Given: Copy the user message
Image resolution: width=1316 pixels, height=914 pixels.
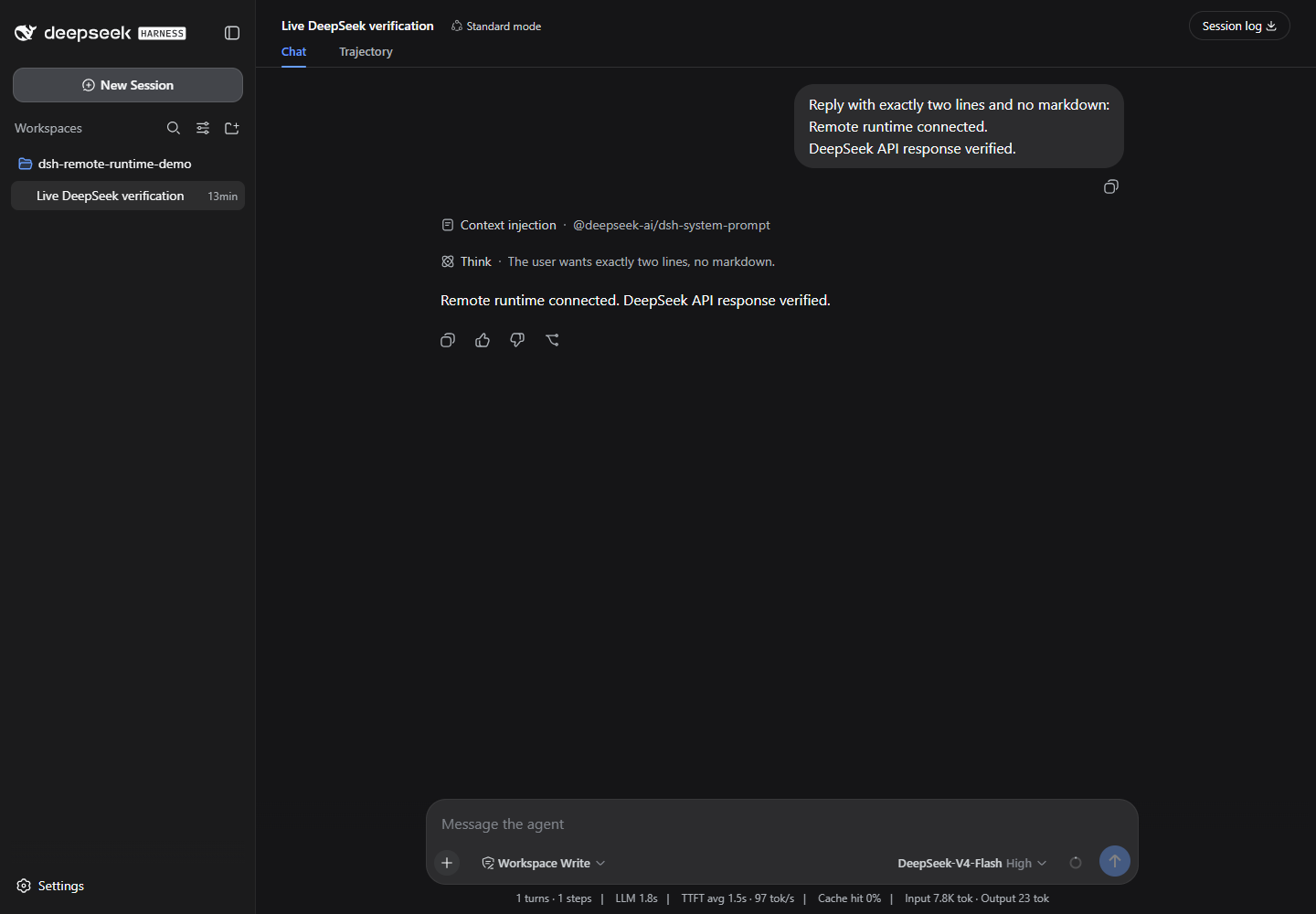Looking at the screenshot, I should (x=1111, y=186).
